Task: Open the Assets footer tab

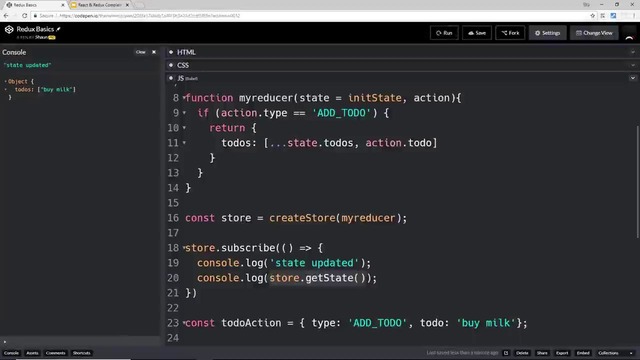Action: click(32, 353)
